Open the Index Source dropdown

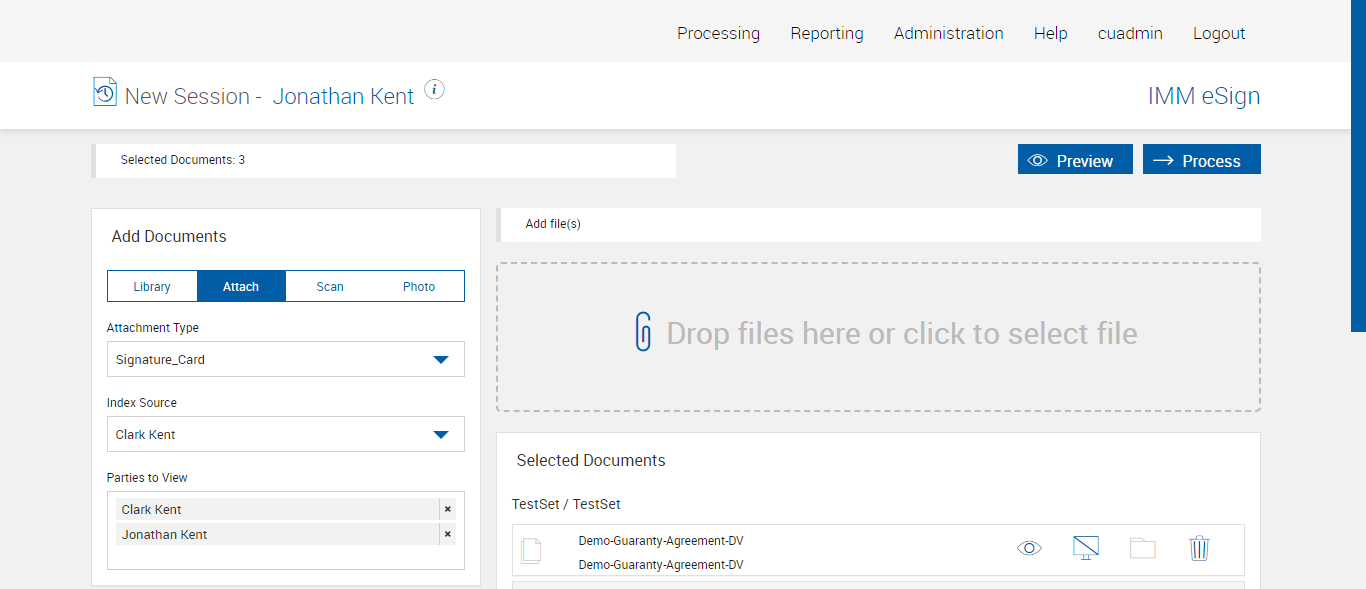[x=440, y=435]
